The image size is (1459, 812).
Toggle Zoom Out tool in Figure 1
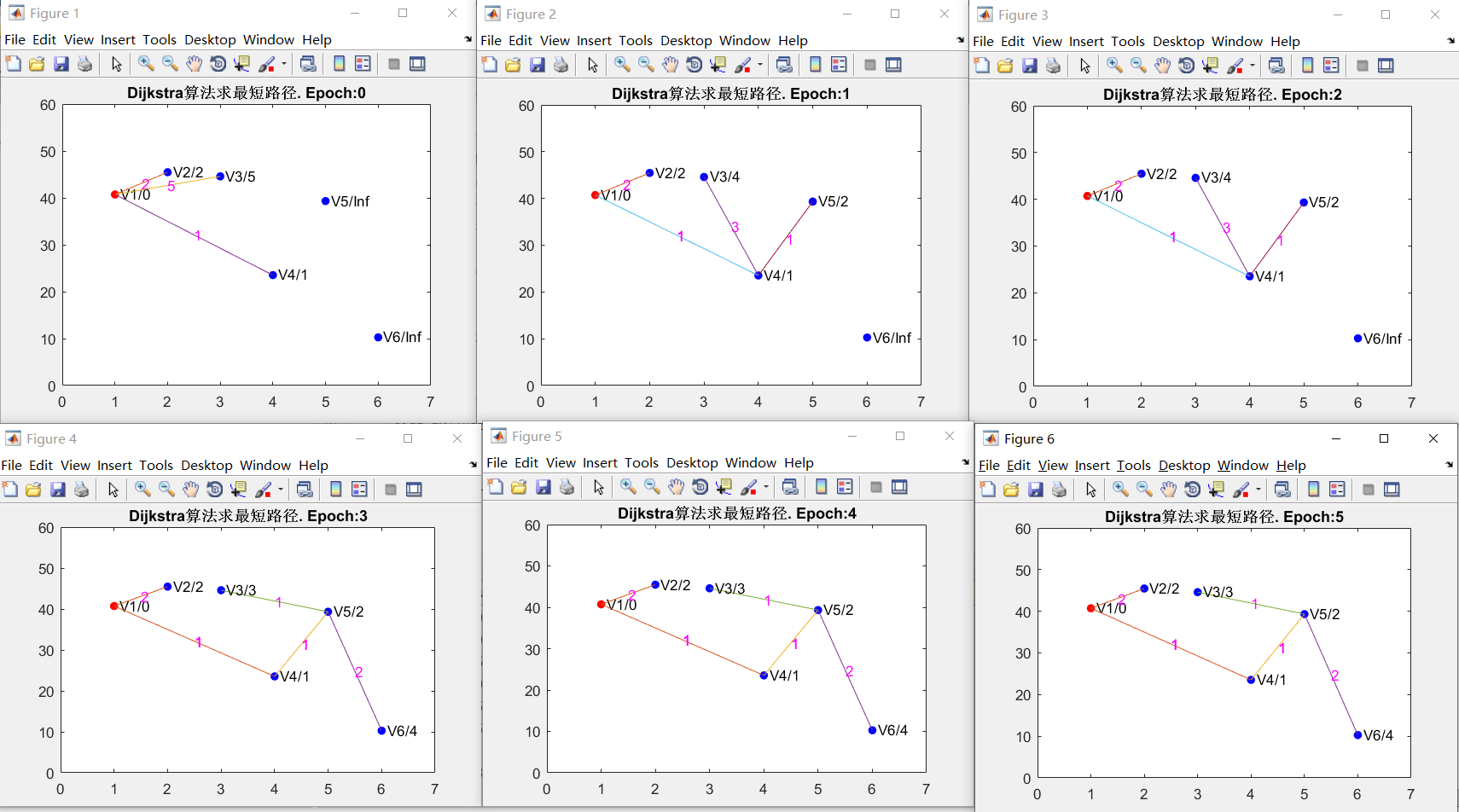pyautogui.click(x=170, y=64)
